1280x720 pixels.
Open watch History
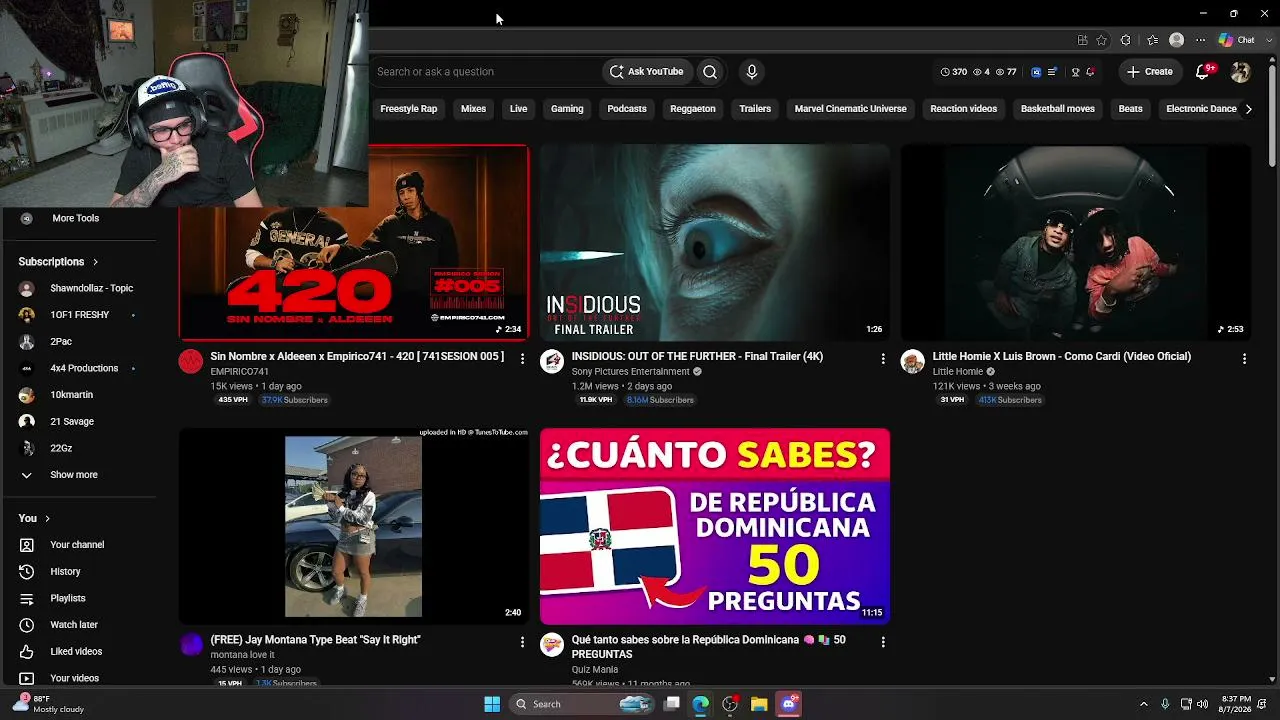point(66,572)
